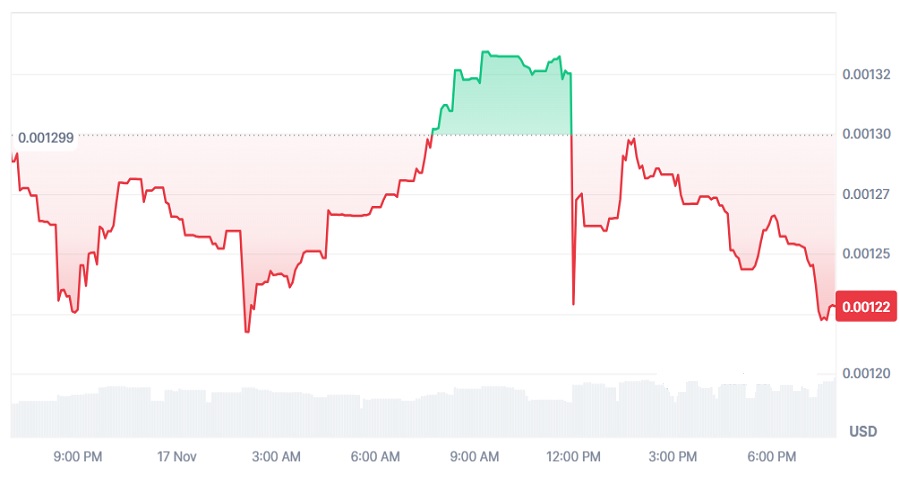
Task: Select the 9:00 PM time axis label
Action: [78, 457]
